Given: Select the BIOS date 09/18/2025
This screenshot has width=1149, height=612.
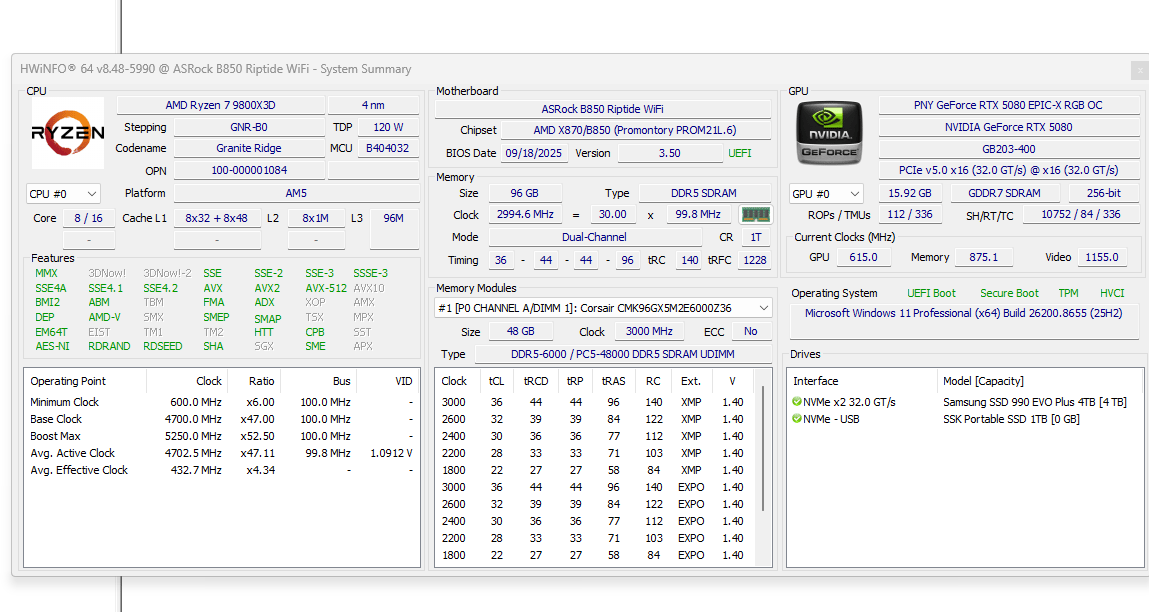Looking at the screenshot, I should click(x=533, y=152).
